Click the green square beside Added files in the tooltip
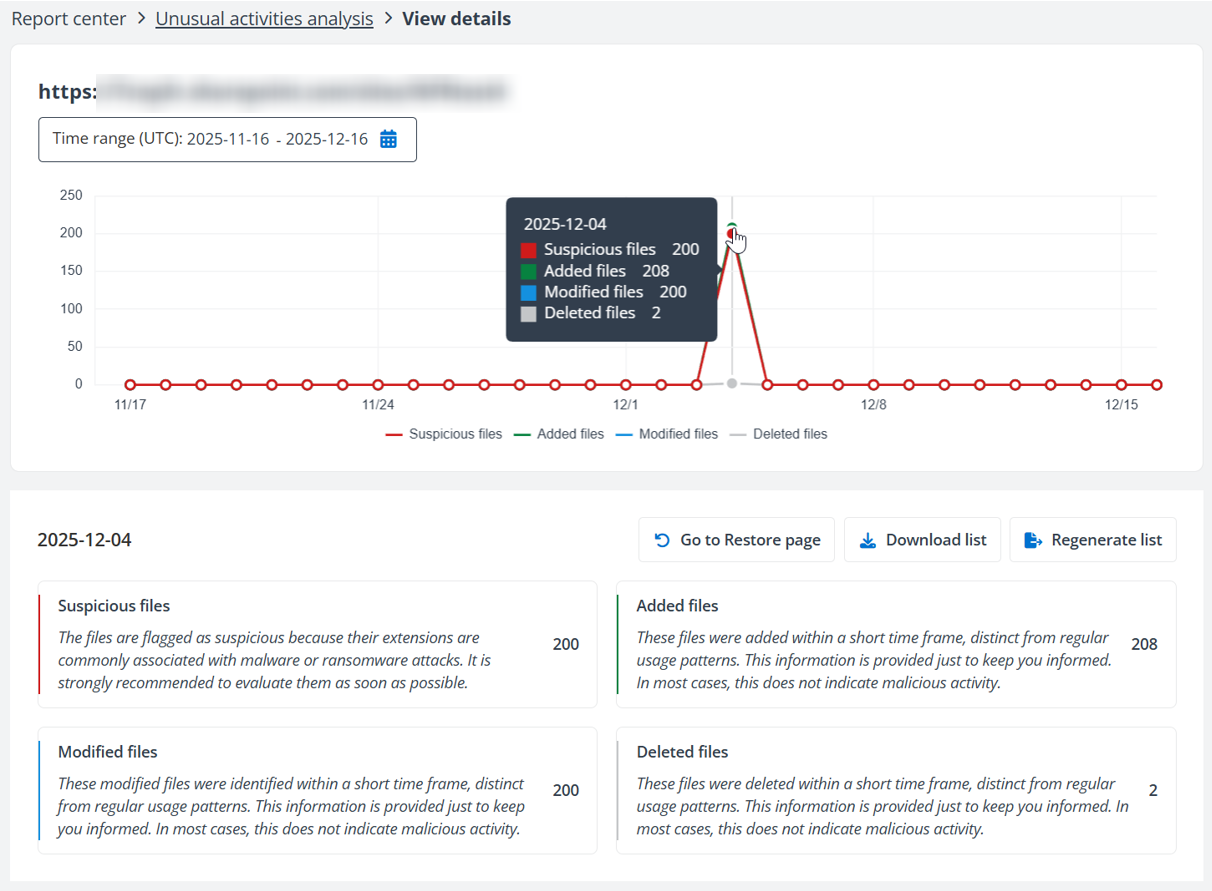The height and width of the screenshot is (891, 1212). 531,271
